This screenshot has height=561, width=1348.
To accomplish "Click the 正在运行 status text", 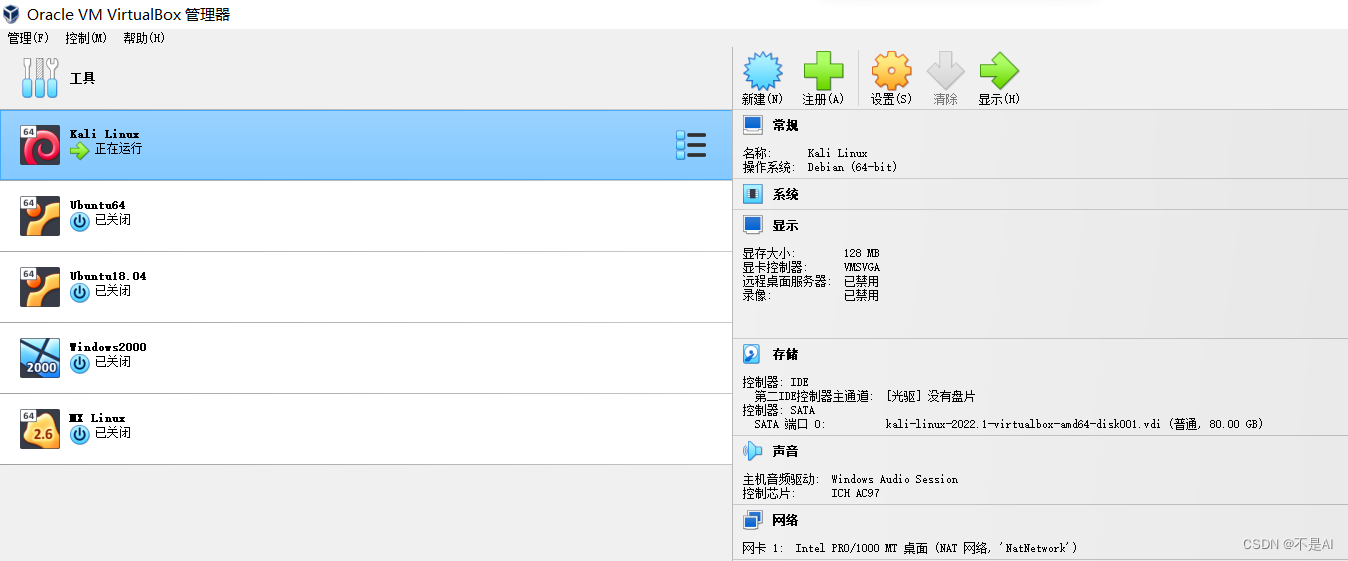I will (x=119, y=149).
